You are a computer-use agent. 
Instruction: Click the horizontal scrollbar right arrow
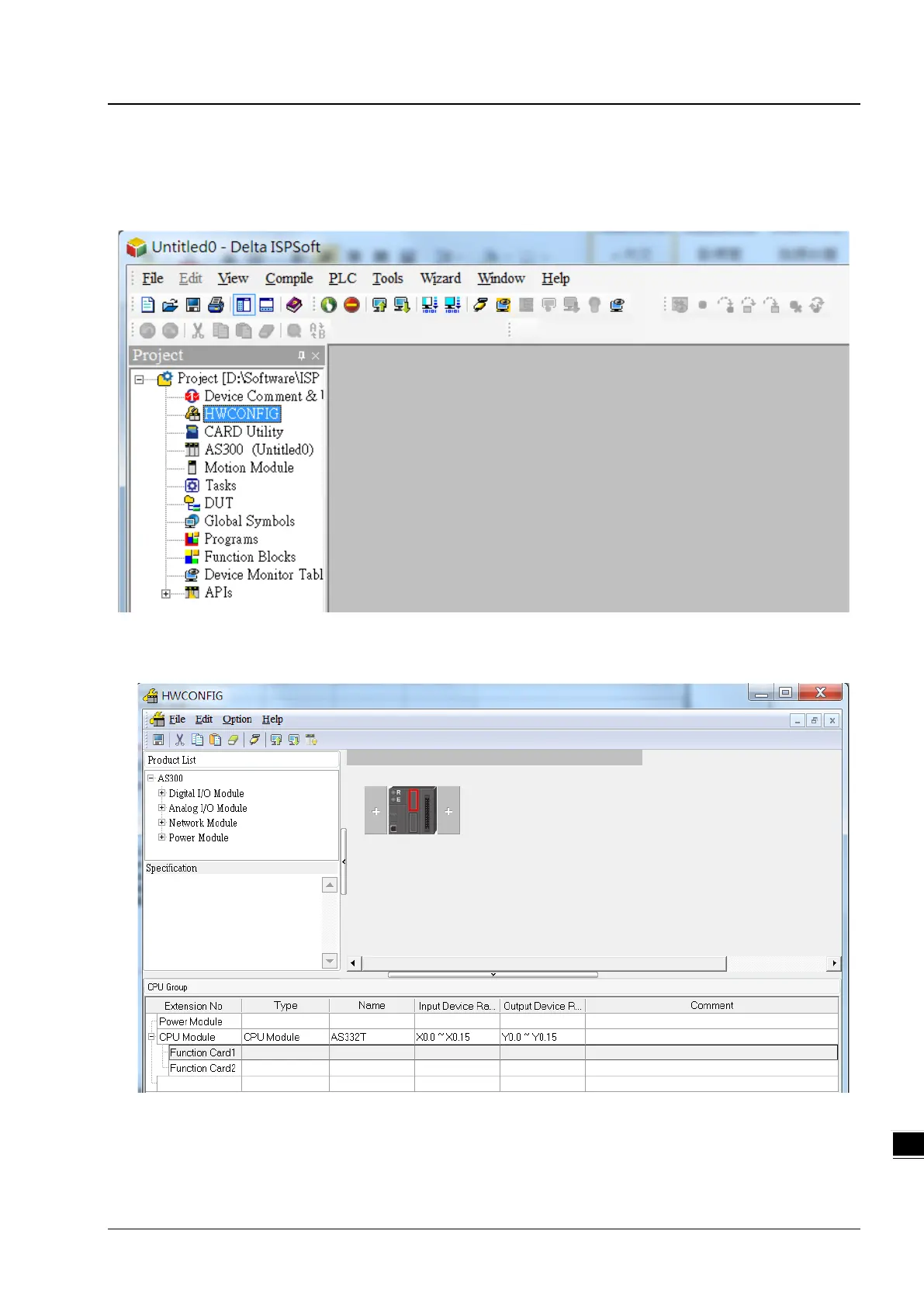(834, 963)
